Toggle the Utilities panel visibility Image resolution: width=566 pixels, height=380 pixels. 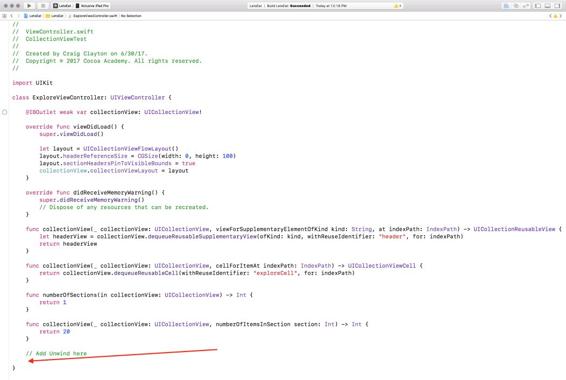tap(557, 6)
